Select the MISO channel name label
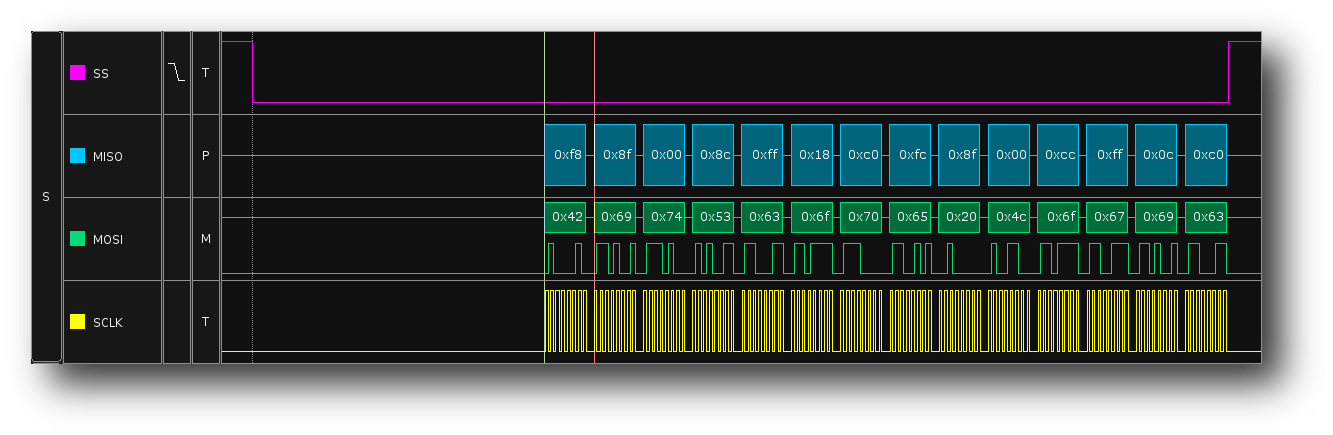This screenshot has height=435, width=1333. coord(107,156)
